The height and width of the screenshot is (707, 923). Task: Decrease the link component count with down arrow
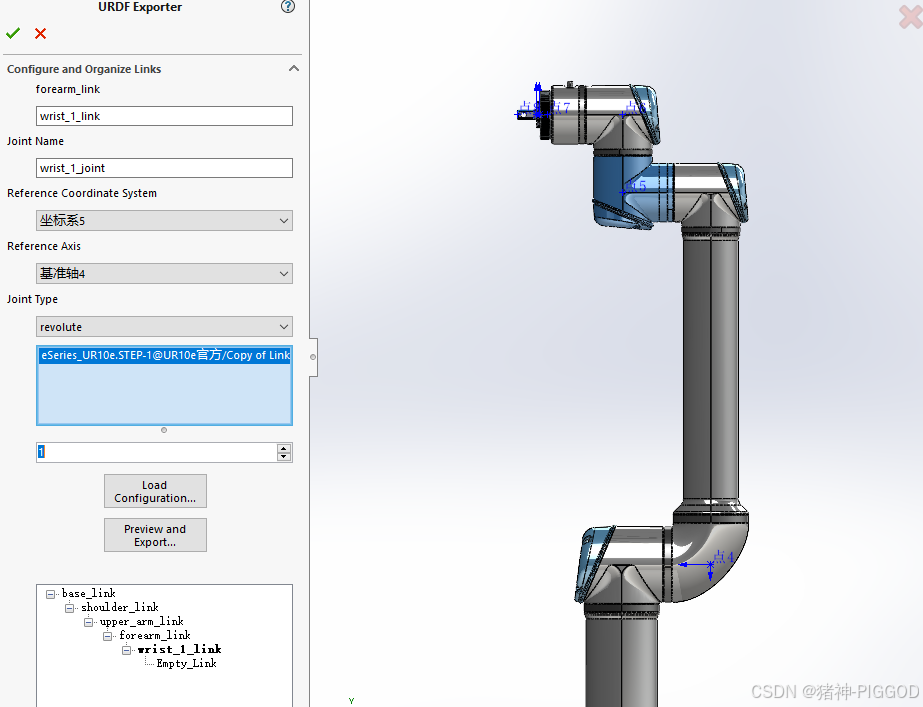pos(284,457)
